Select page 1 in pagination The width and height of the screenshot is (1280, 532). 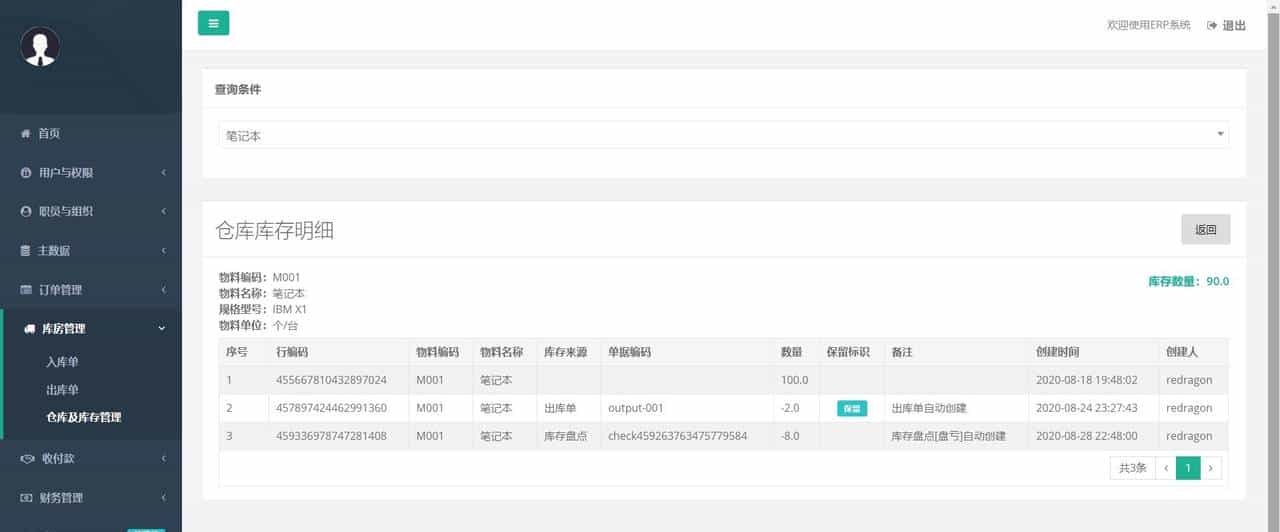tap(1188, 468)
